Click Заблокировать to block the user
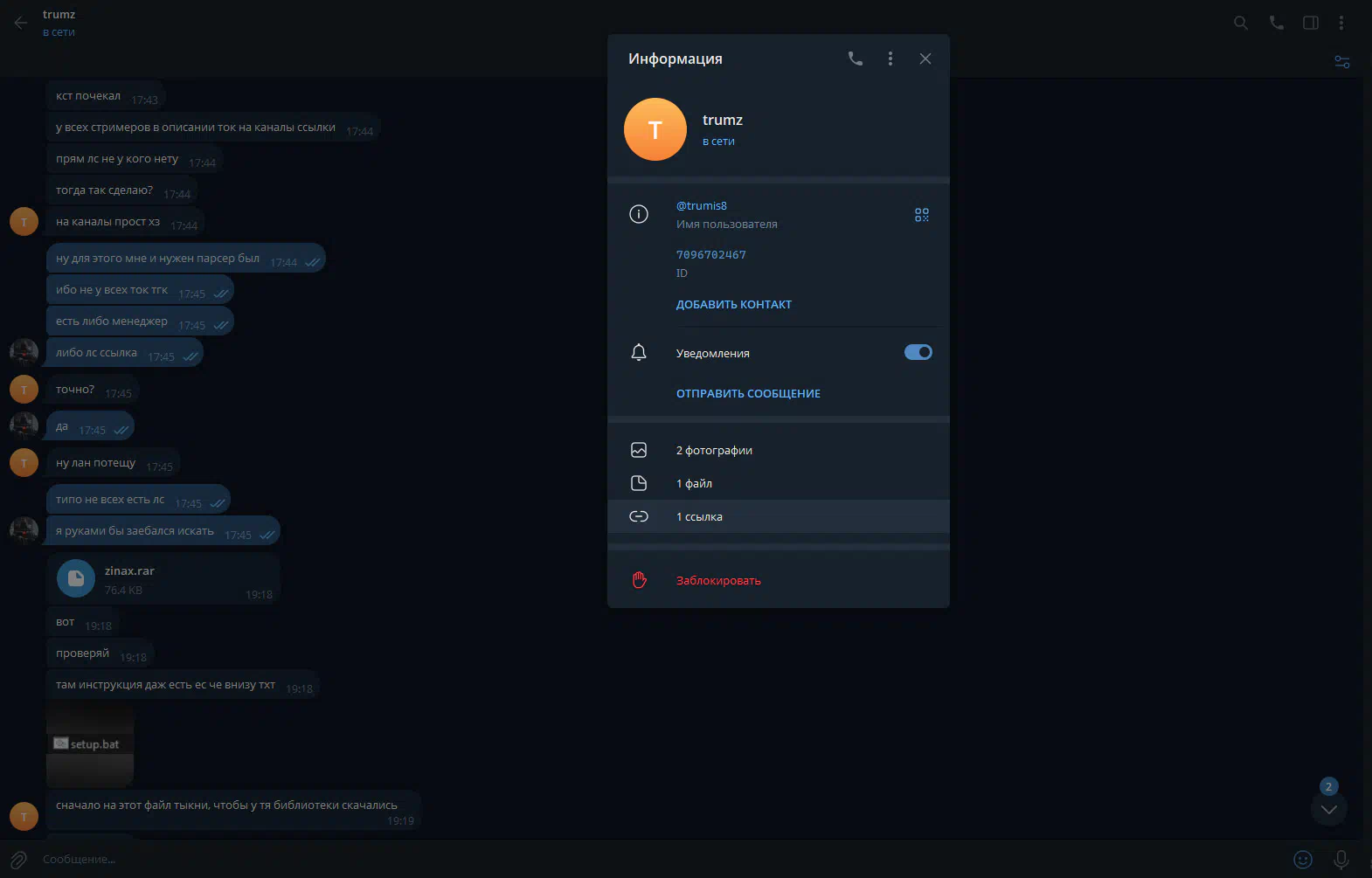This screenshot has width=1372, height=878. point(717,581)
